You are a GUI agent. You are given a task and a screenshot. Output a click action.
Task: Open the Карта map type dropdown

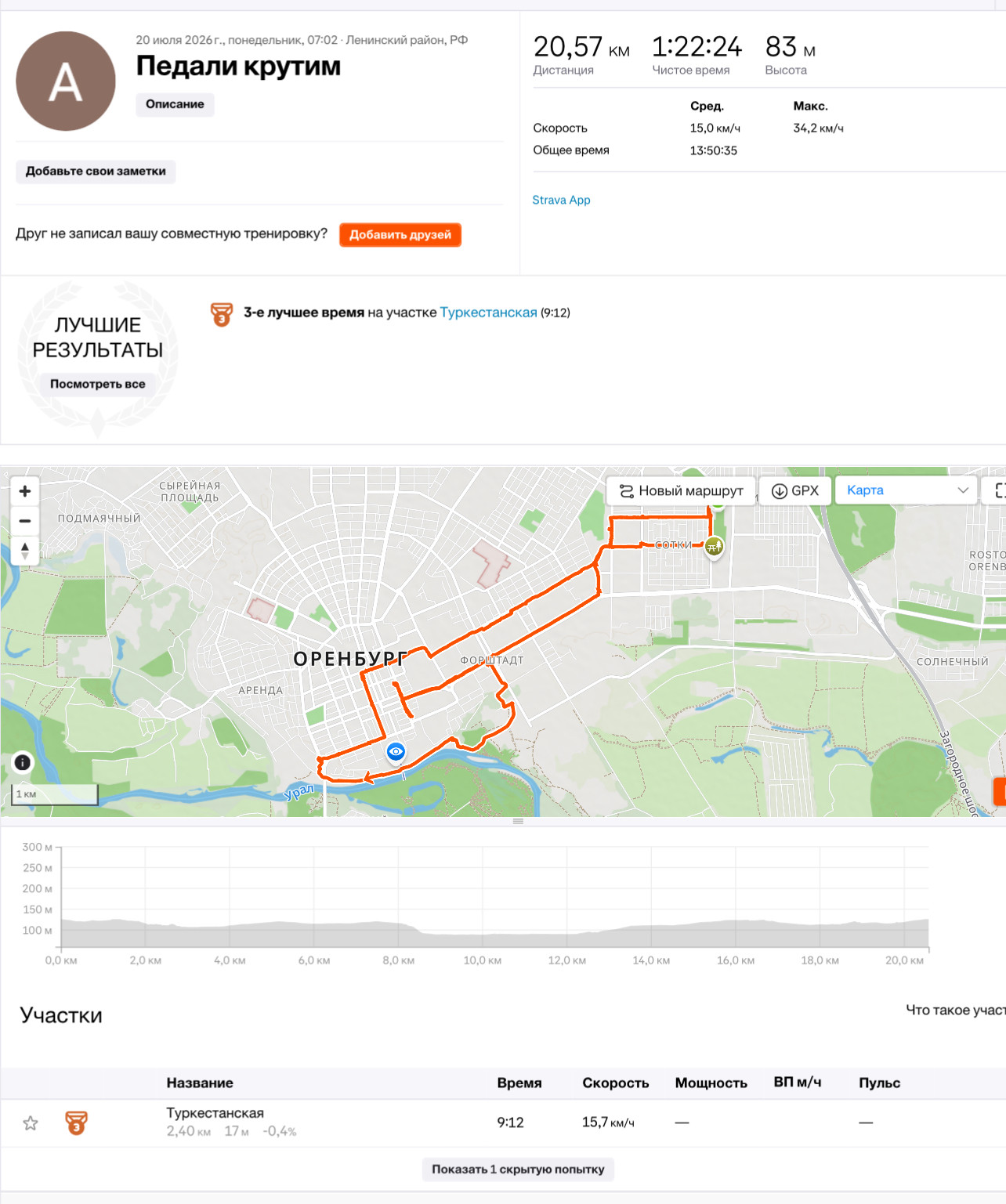(x=906, y=490)
